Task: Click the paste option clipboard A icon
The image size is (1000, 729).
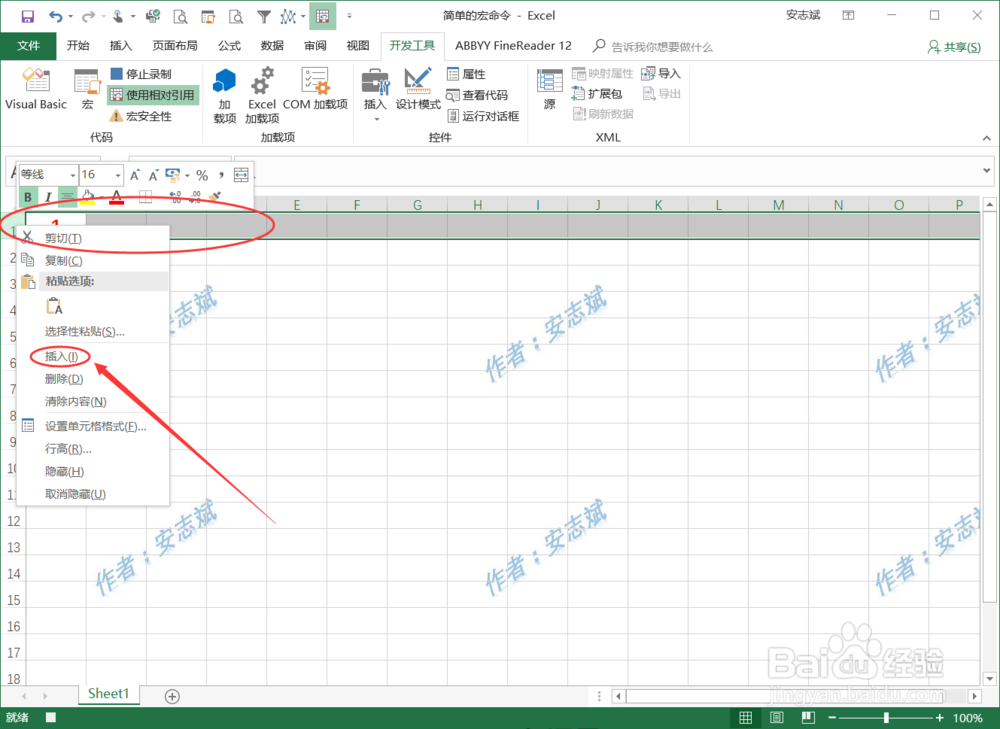Action: coord(54,307)
